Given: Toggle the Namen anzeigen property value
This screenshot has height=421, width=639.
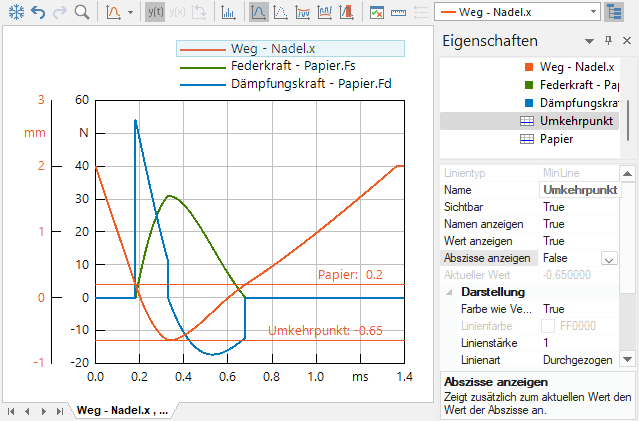Looking at the screenshot, I should 580,224.
